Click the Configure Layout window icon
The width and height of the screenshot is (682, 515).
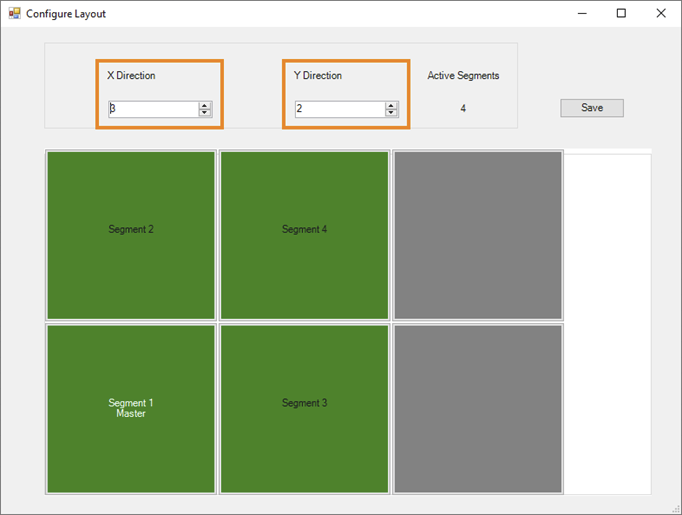pyautogui.click(x=14, y=13)
